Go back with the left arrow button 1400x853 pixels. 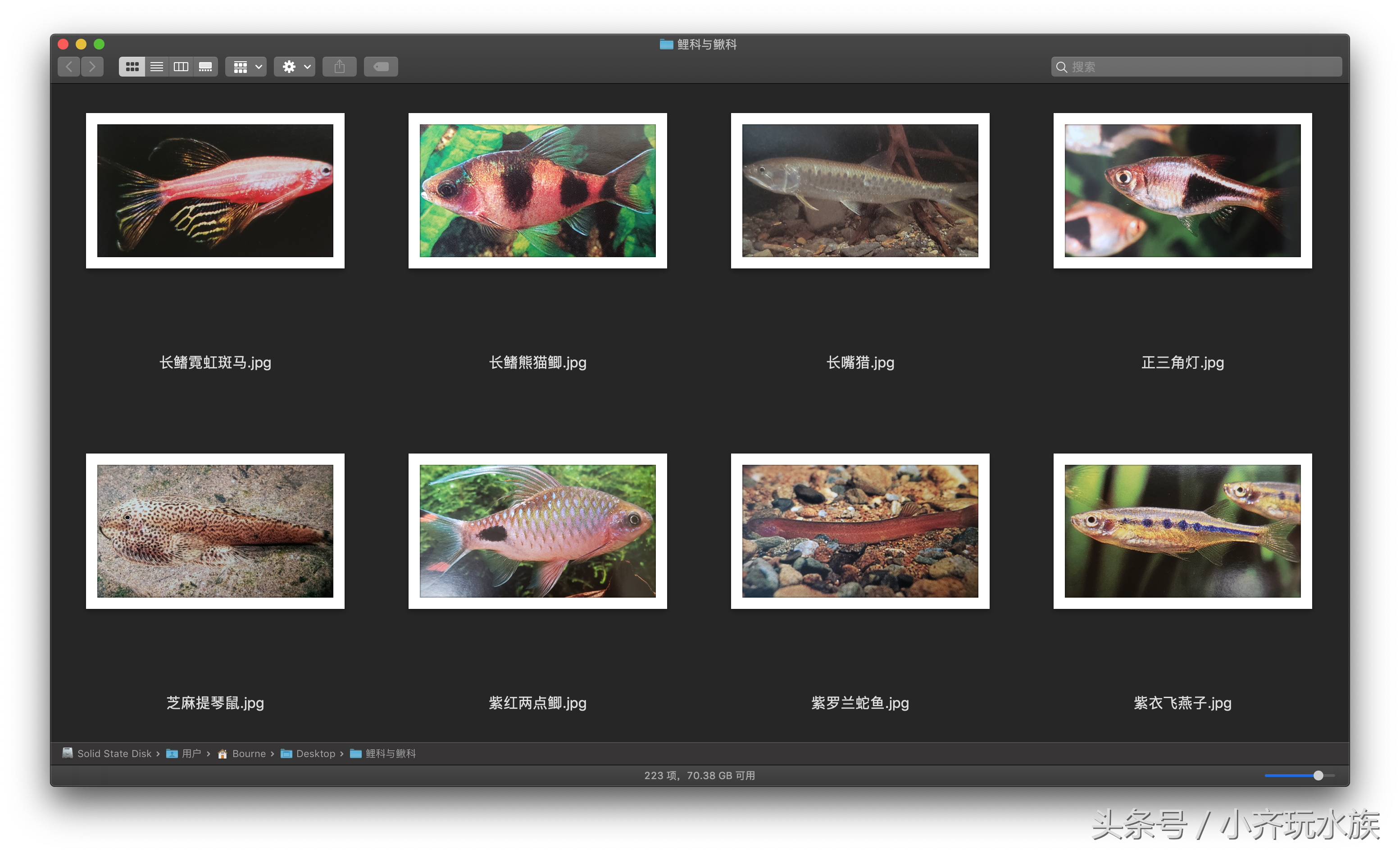click(69, 67)
